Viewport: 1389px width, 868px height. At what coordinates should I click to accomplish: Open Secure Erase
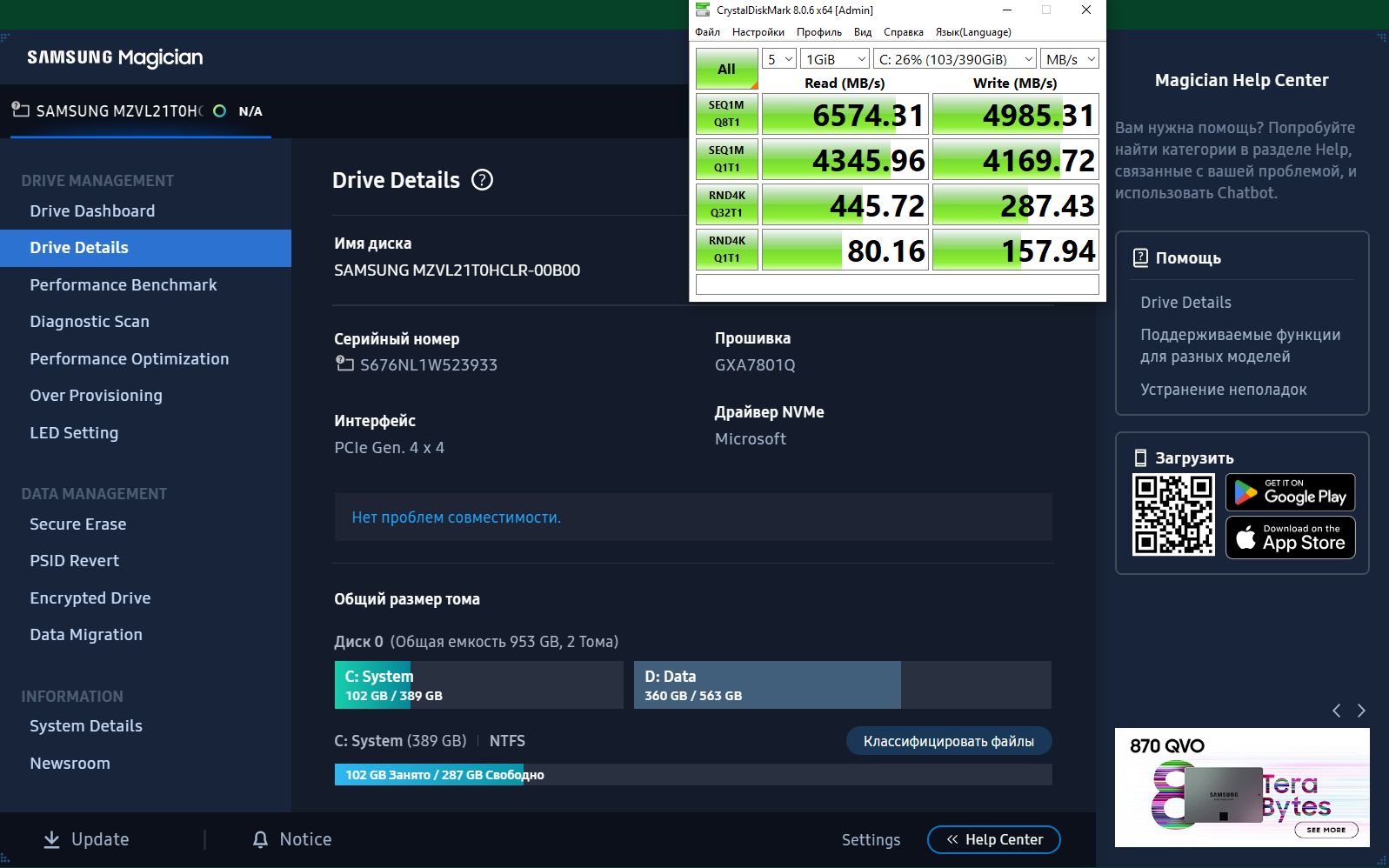(x=78, y=524)
